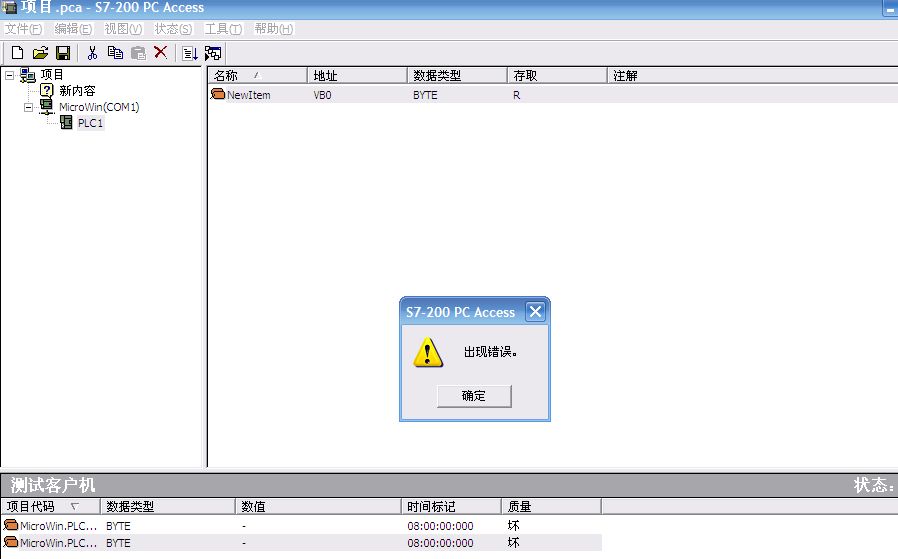Sort by 存取 column header

pyautogui.click(x=557, y=76)
